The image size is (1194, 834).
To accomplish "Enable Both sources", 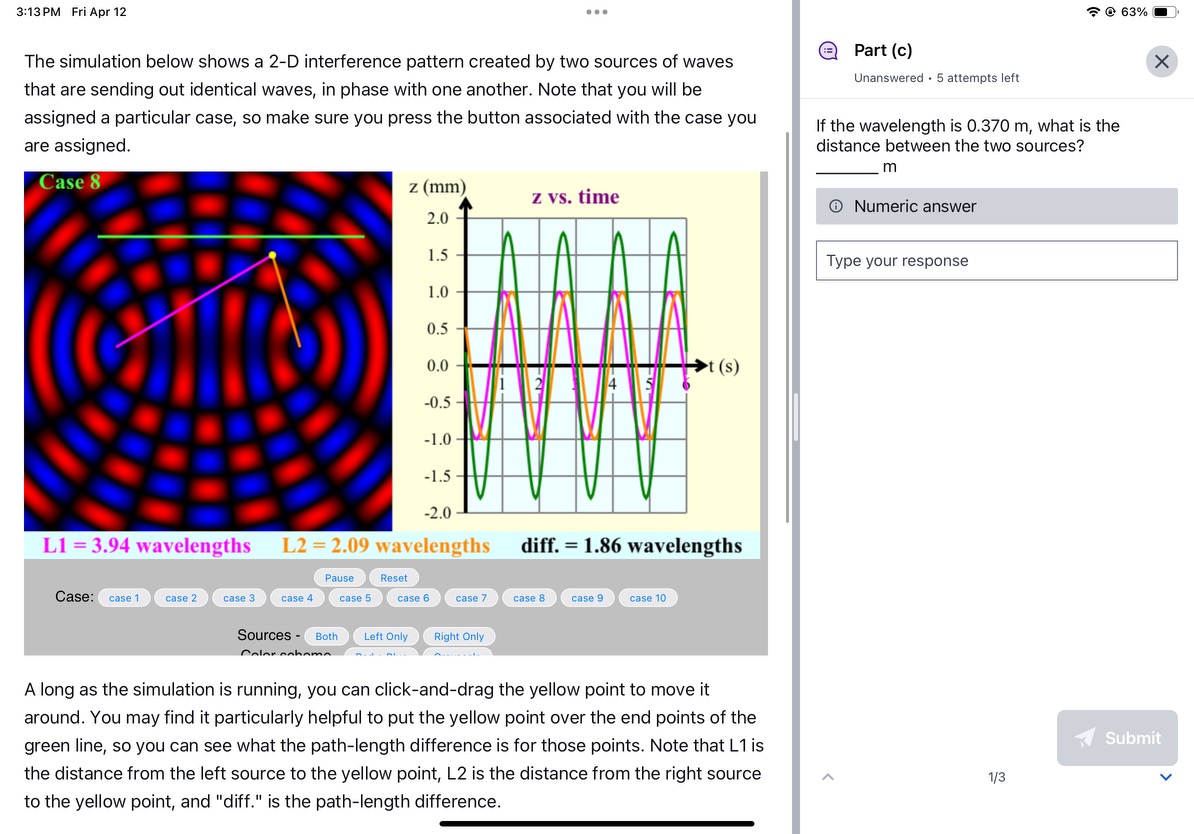I will (x=326, y=636).
